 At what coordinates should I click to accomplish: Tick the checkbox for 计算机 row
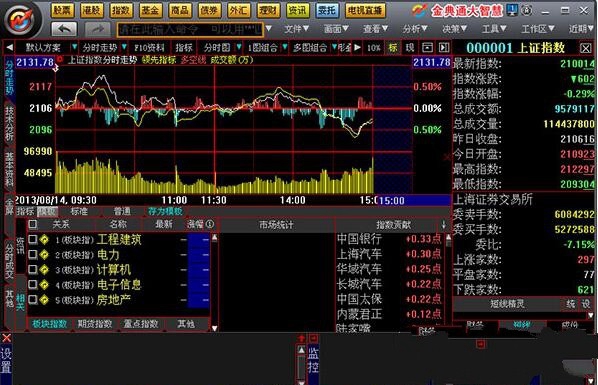(33, 270)
